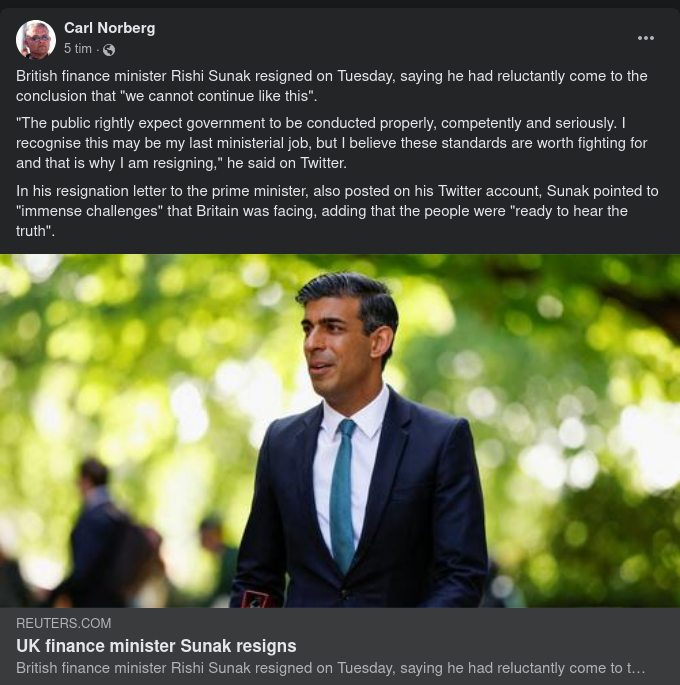Viewport: 680px width, 685px height.
Task: Click the REUTERS.COM source label
Action: (64, 623)
